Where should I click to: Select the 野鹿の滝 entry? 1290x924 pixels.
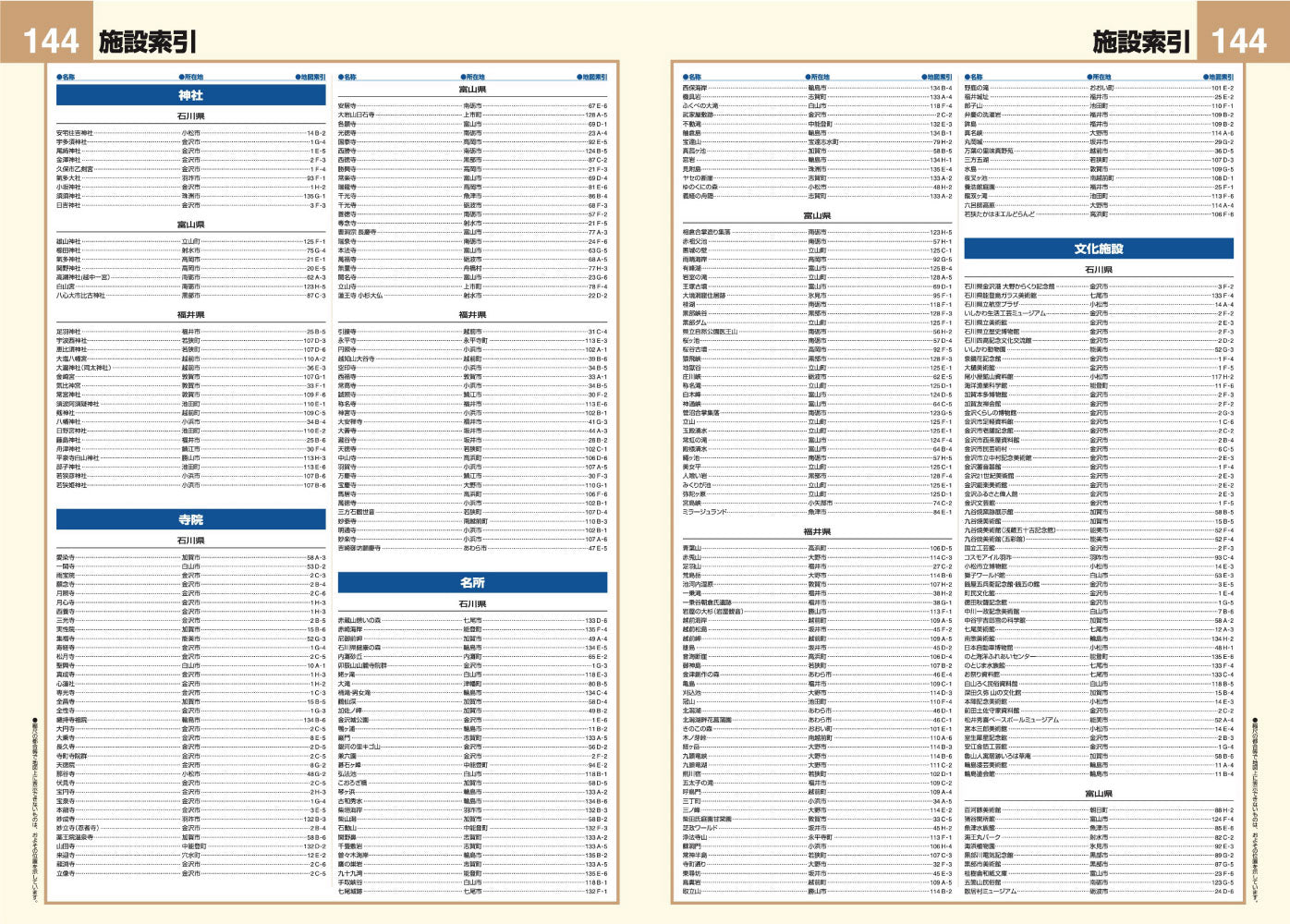[977, 88]
